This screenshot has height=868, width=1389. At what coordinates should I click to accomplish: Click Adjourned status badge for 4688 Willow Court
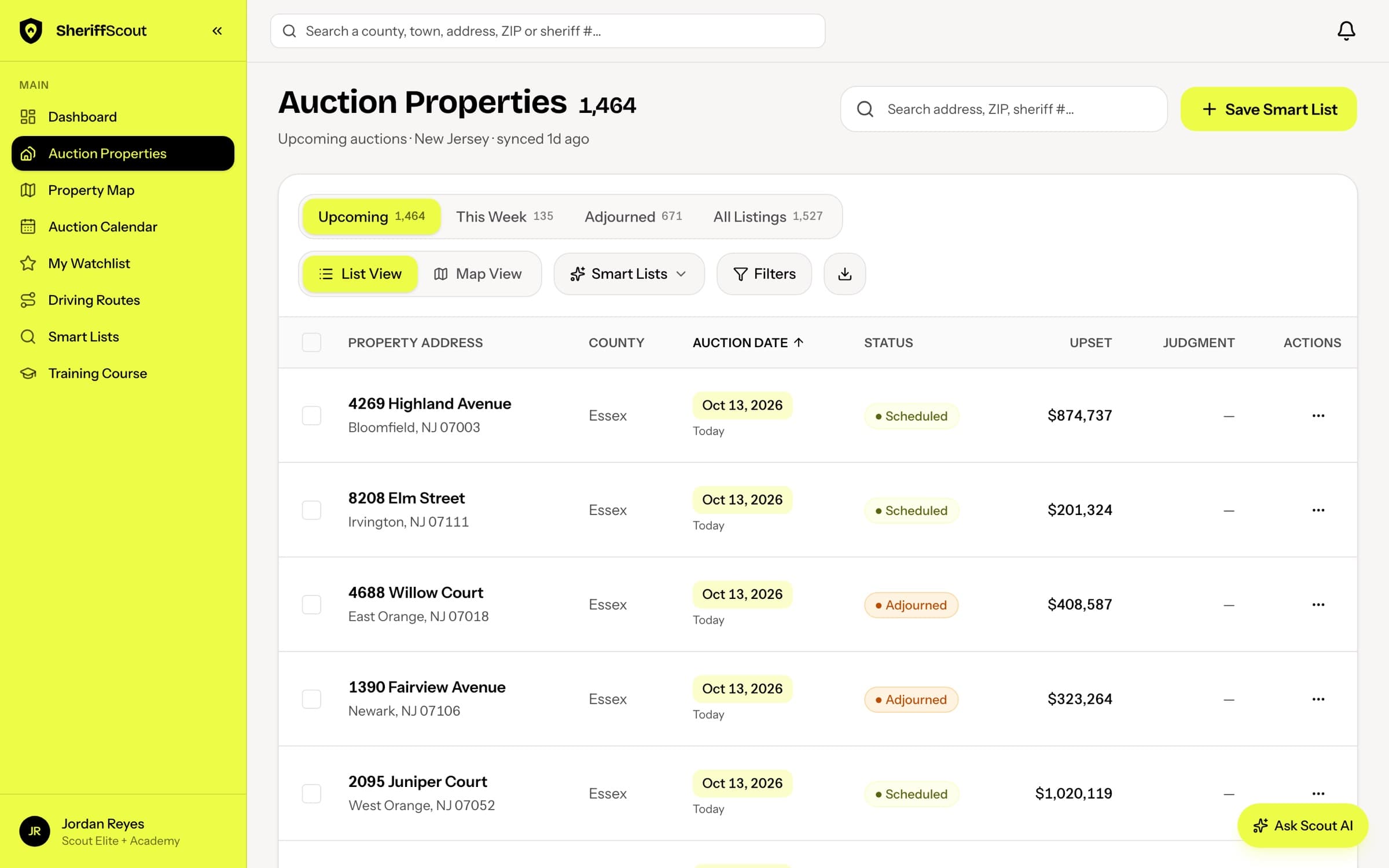point(911,605)
